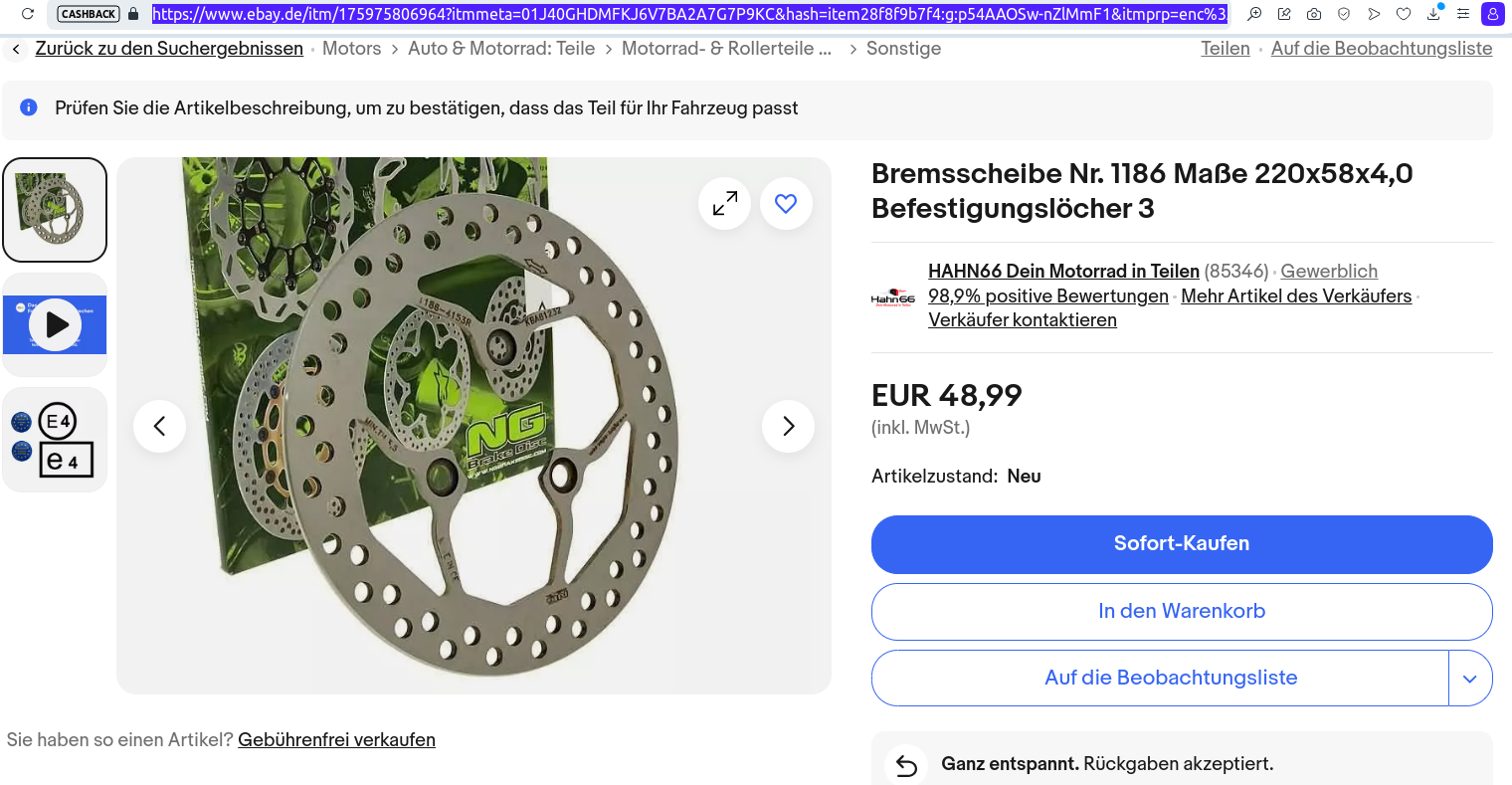Open the browser snapshot camera tool
The width and height of the screenshot is (1512, 785).
[1314, 14]
